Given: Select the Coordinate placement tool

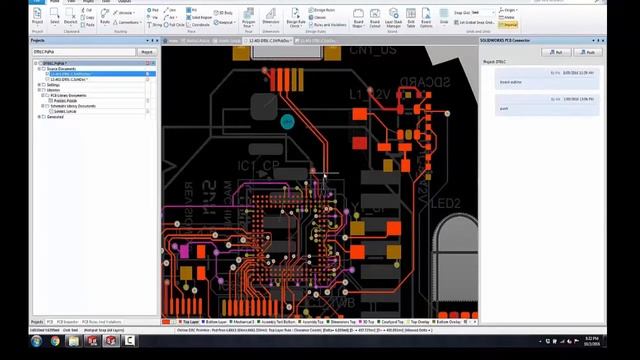Looking at the screenshot, I should coord(198,25).
